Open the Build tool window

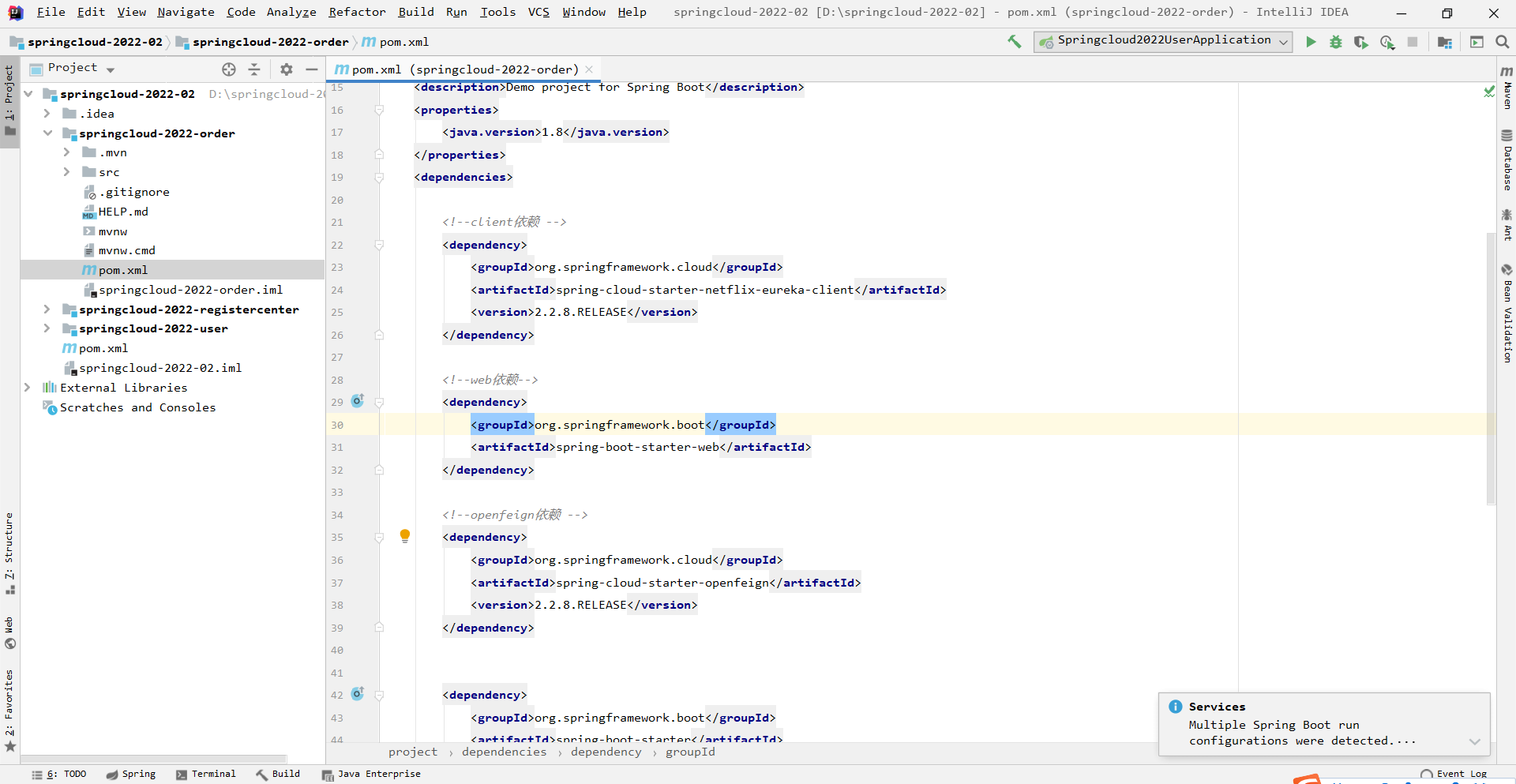click(x=278, y=774)
